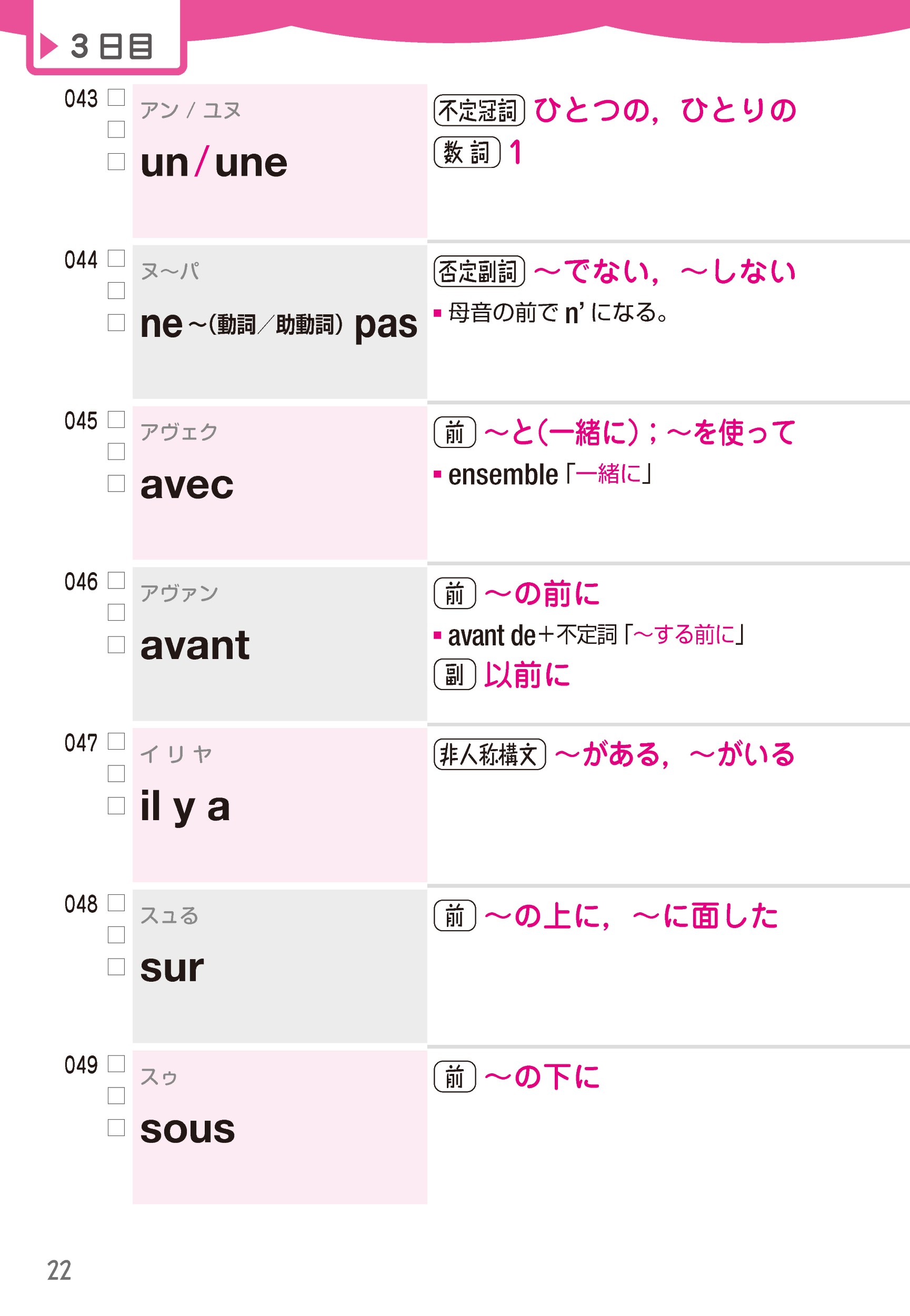Select the 否定副詞 label badge
This screenshot has height=1316, width=910.
coord(479,272)
